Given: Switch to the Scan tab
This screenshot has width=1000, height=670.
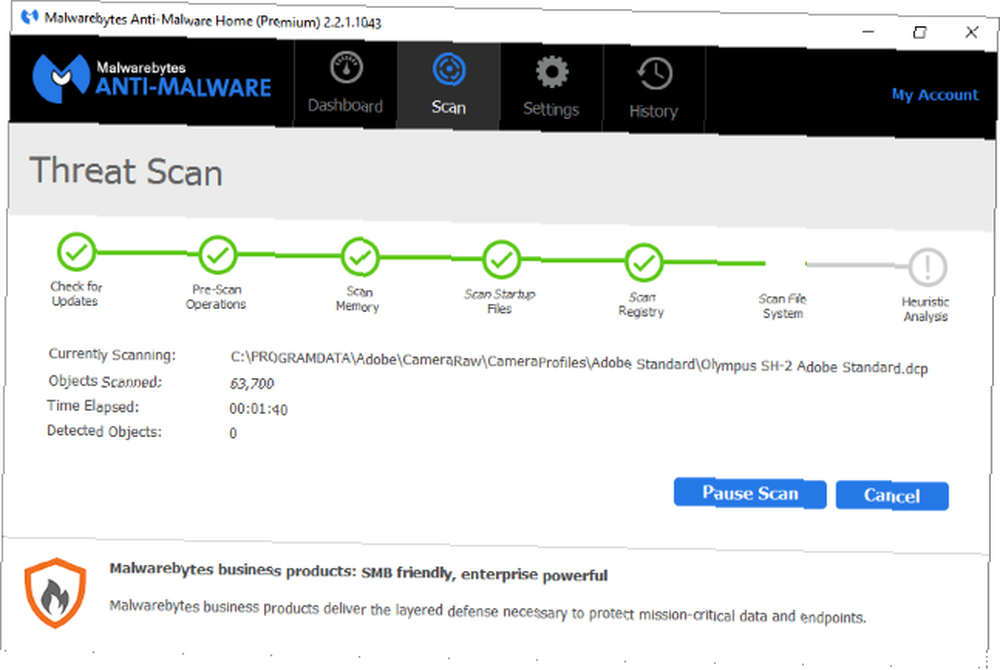Looking at the screenshot, I should pos(448,86).
